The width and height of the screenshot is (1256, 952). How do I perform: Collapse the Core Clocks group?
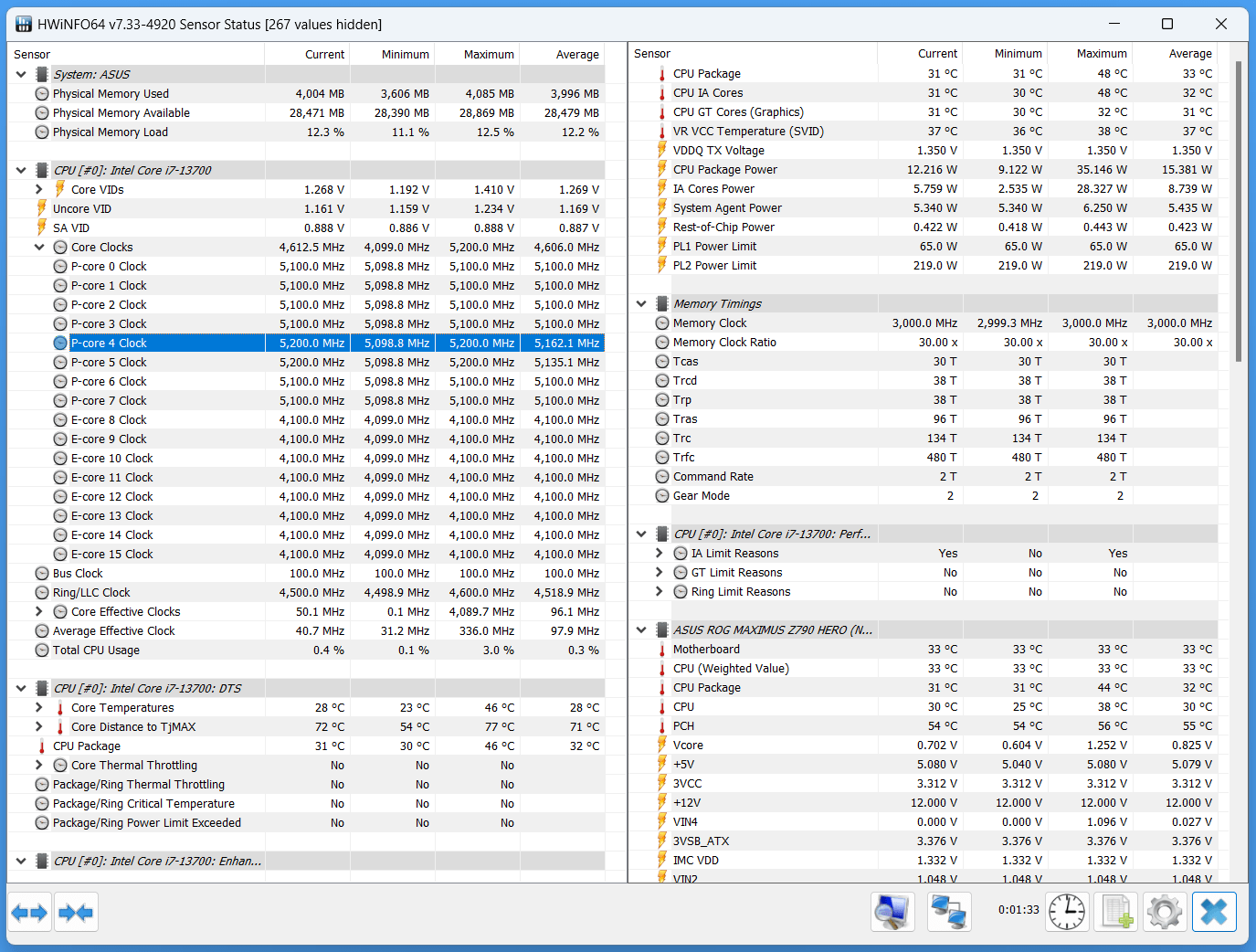(x=39, y=247)
